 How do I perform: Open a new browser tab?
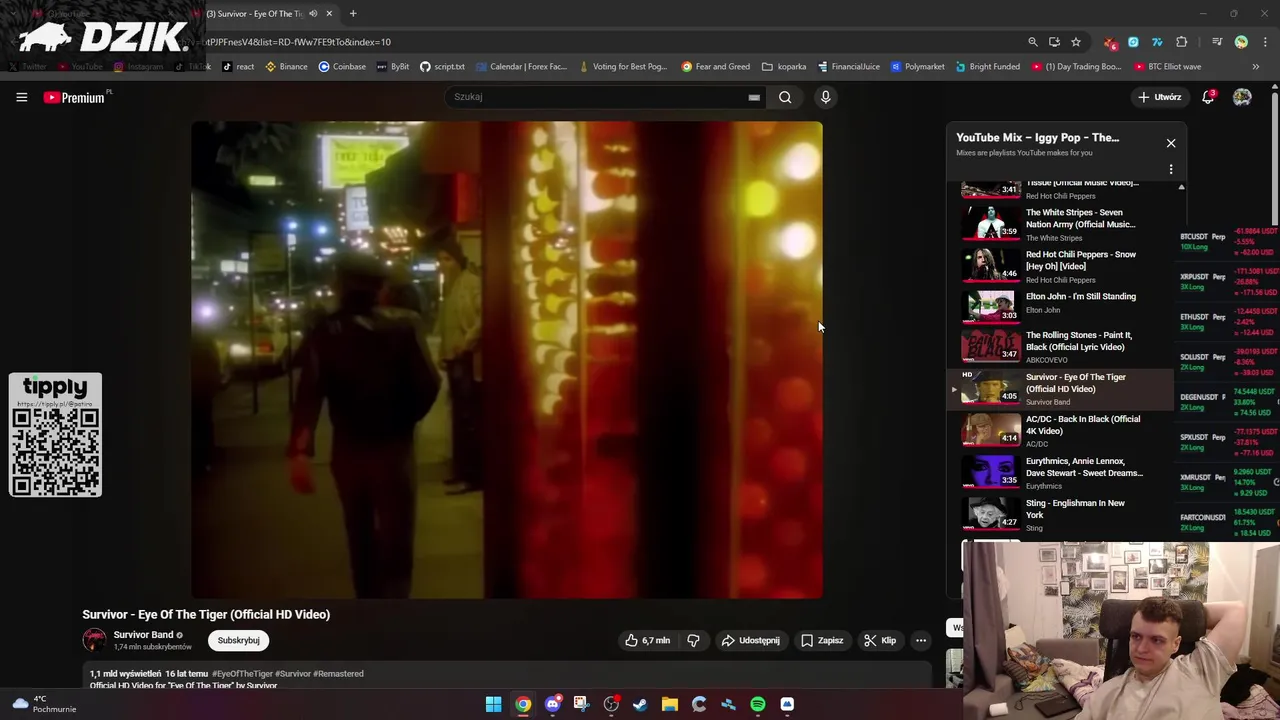coord(353,14)
